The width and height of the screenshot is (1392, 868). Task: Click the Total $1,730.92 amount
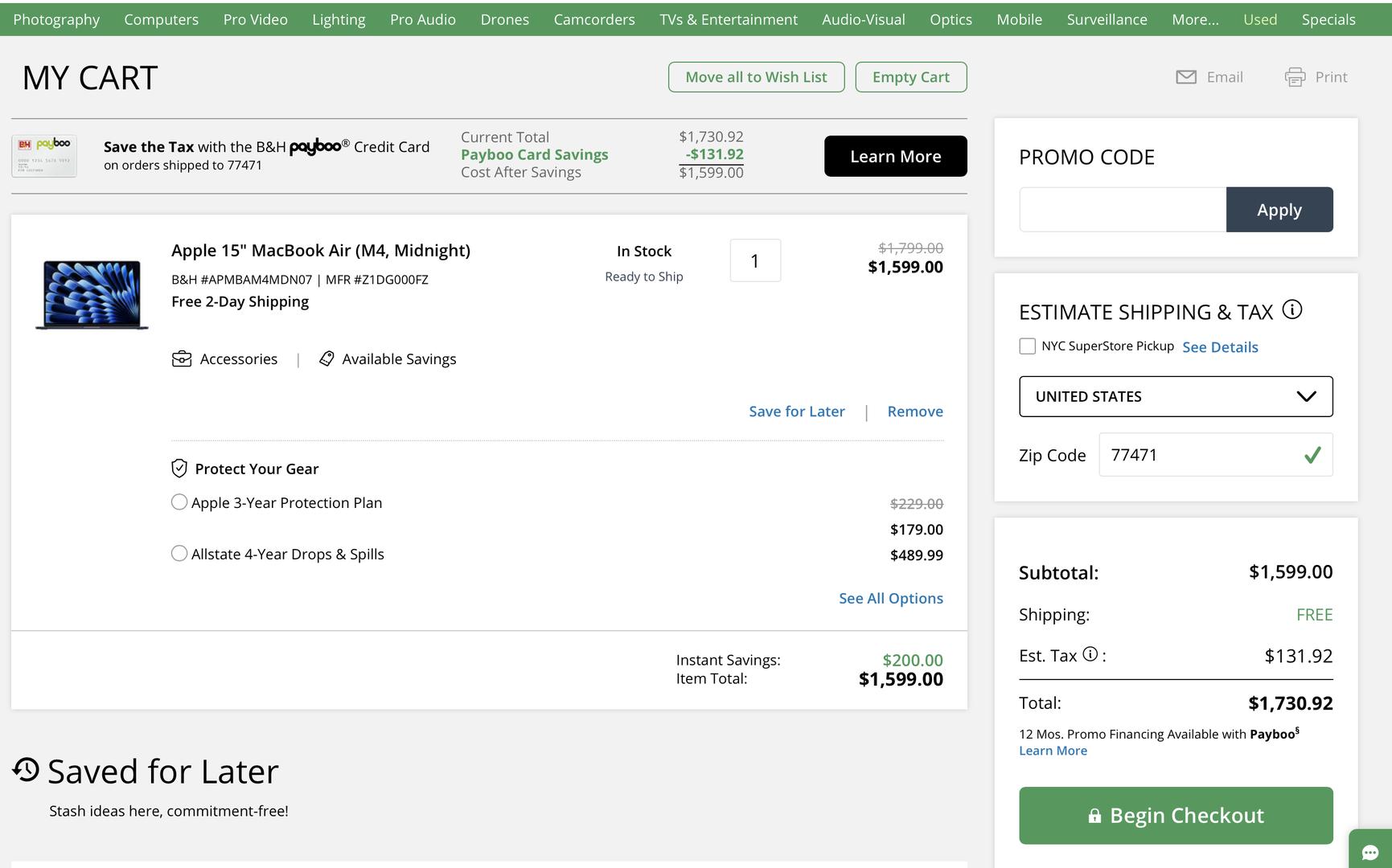(1290, 703)
